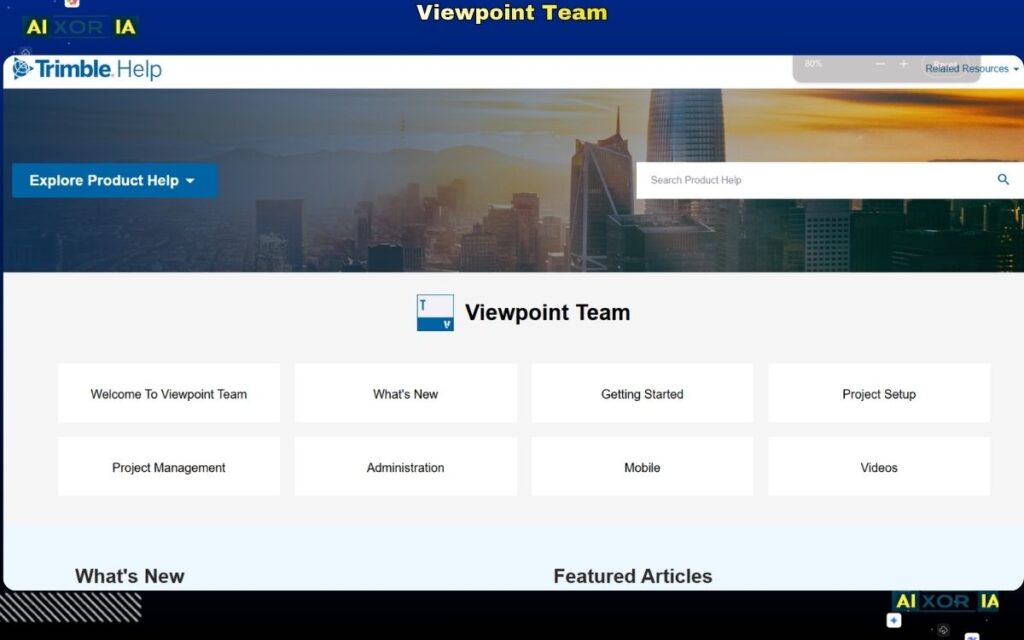Select the Administration tile
This screenshot has width=1024, height=640.
[x=405, y=466]
